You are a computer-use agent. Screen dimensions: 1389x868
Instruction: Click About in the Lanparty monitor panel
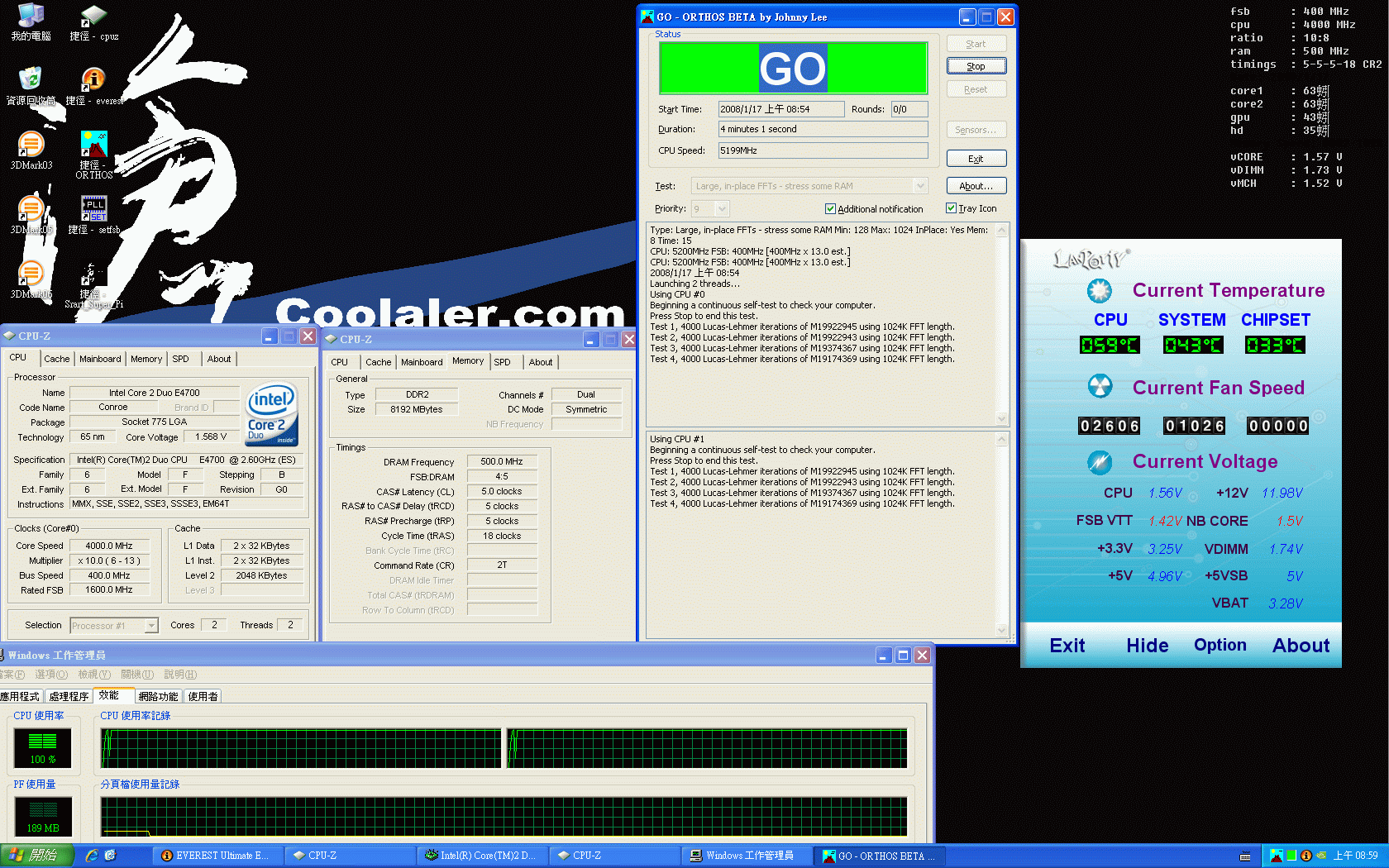[x=1301, y=646]
